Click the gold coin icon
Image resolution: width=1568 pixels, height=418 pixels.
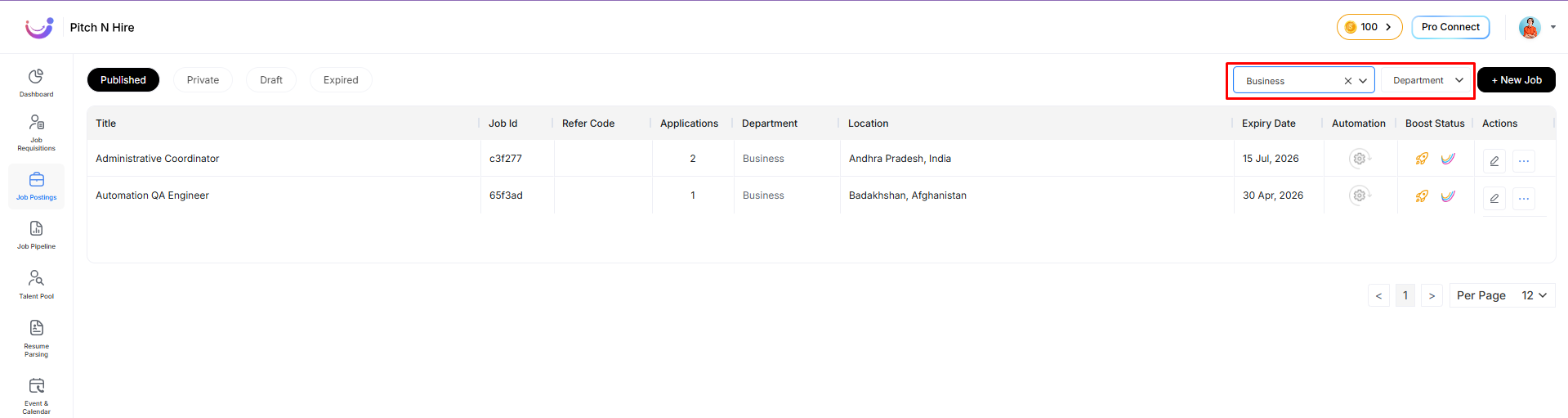[x=1351, y=27]
